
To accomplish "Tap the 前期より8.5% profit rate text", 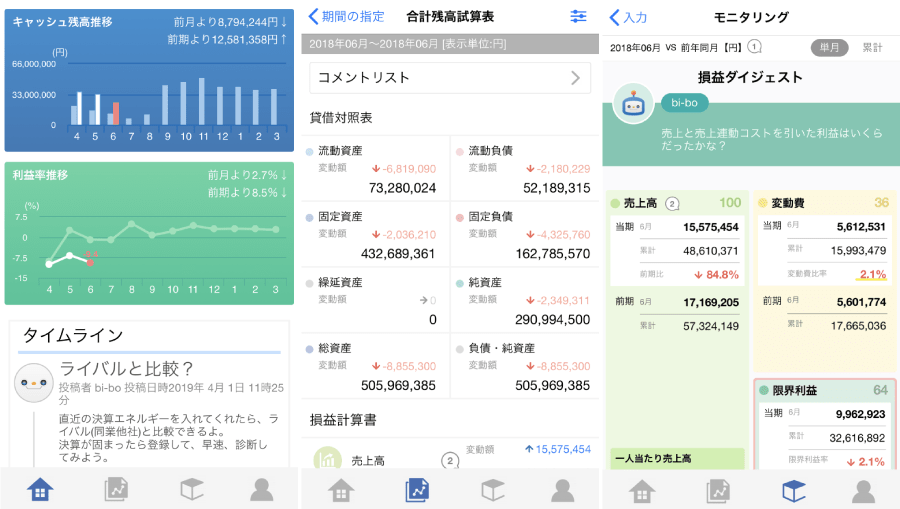I will (x=247, y=193).
